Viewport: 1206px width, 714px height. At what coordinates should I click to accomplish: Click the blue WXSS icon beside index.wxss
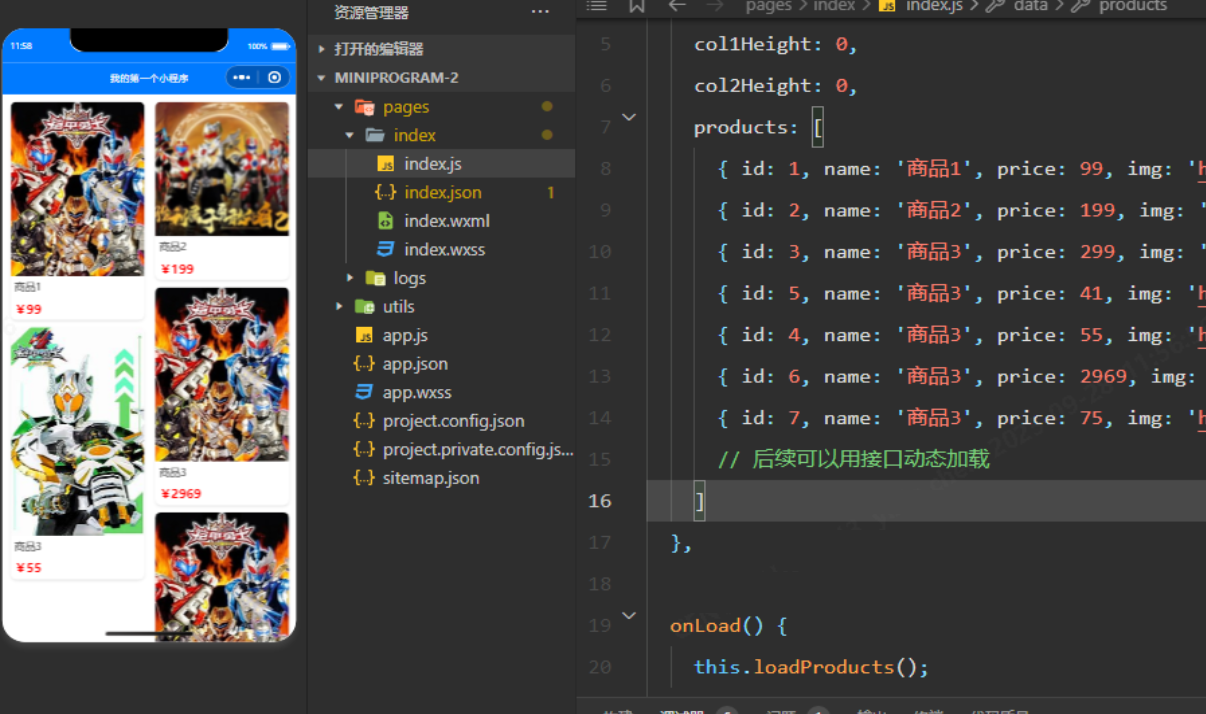point(385,250)
